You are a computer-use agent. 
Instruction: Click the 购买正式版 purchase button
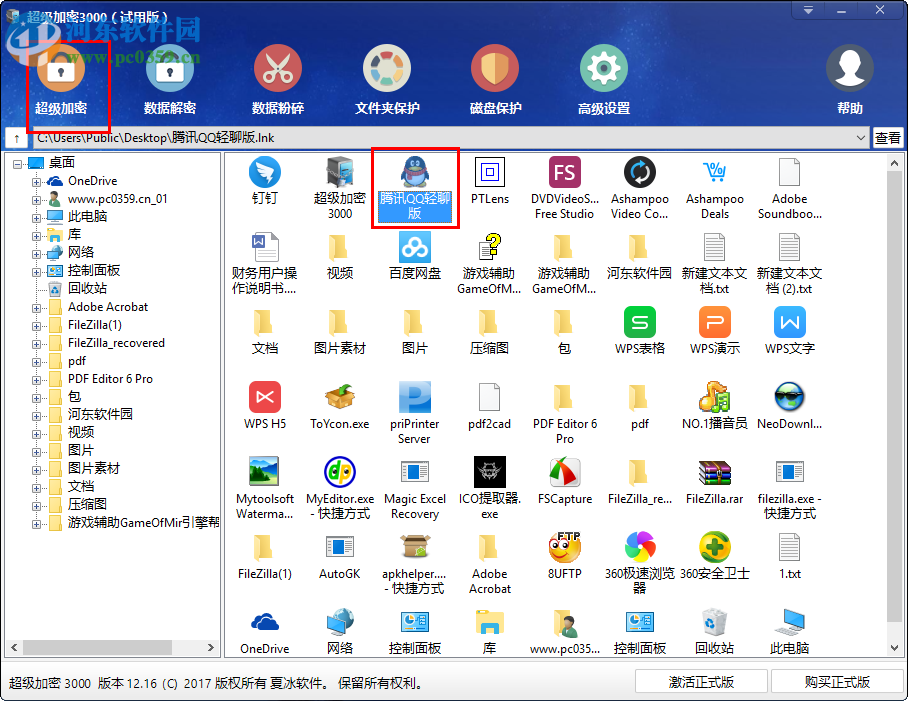(835, 680)
